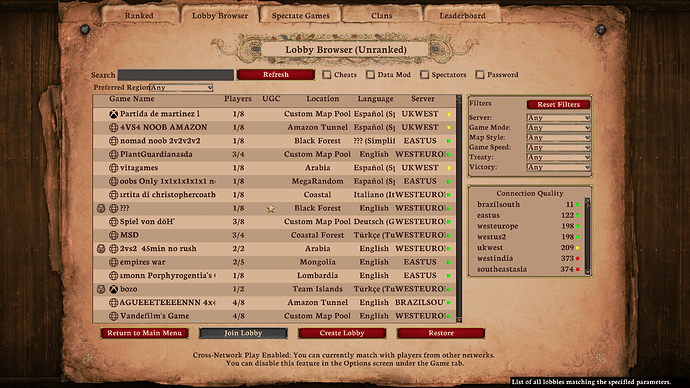
Task: Click the lock icon beside 2vs2 45min no rush
Action: 101,249
